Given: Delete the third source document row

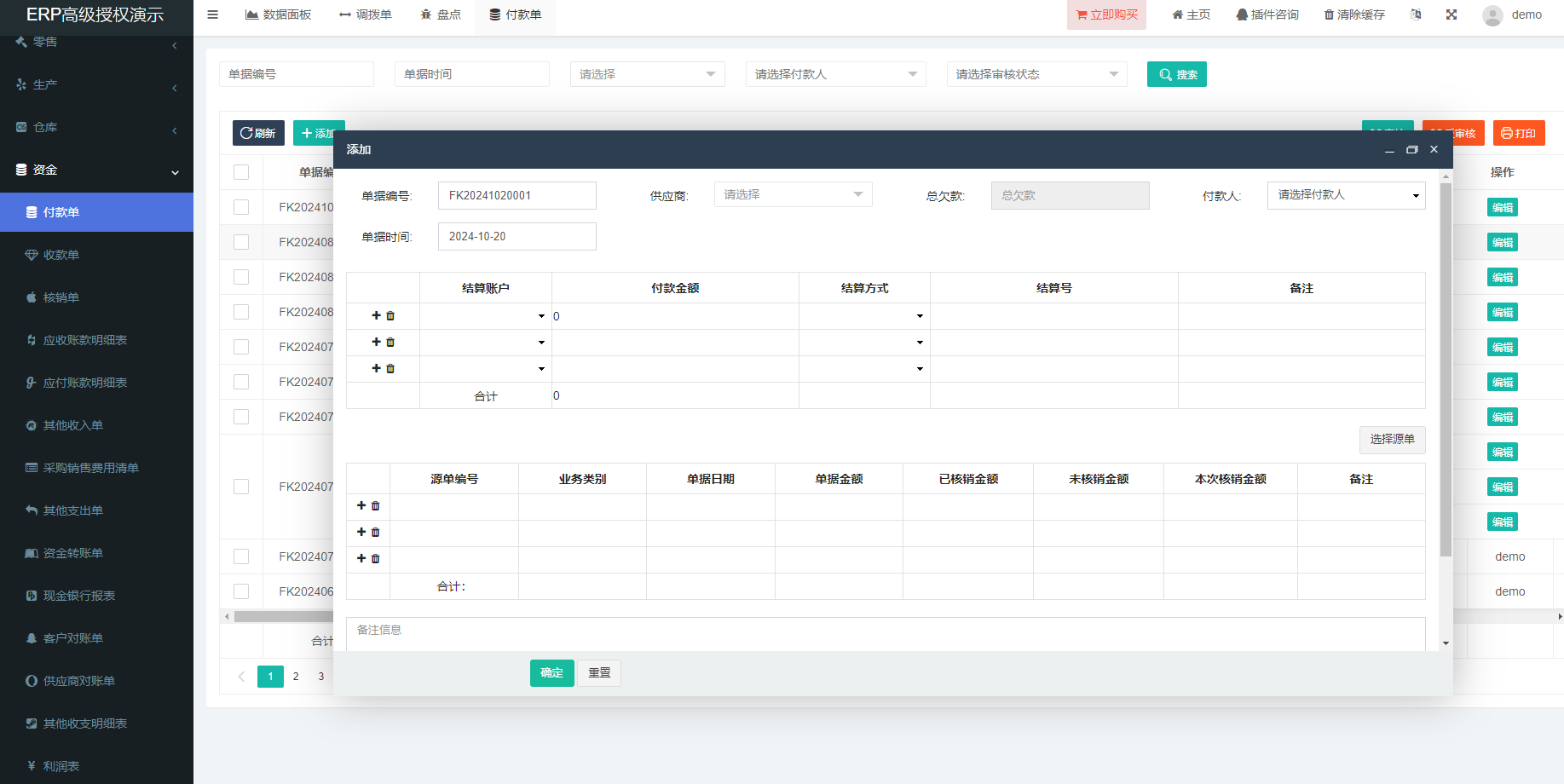Looking at the screenshot, I should [375, 558].
